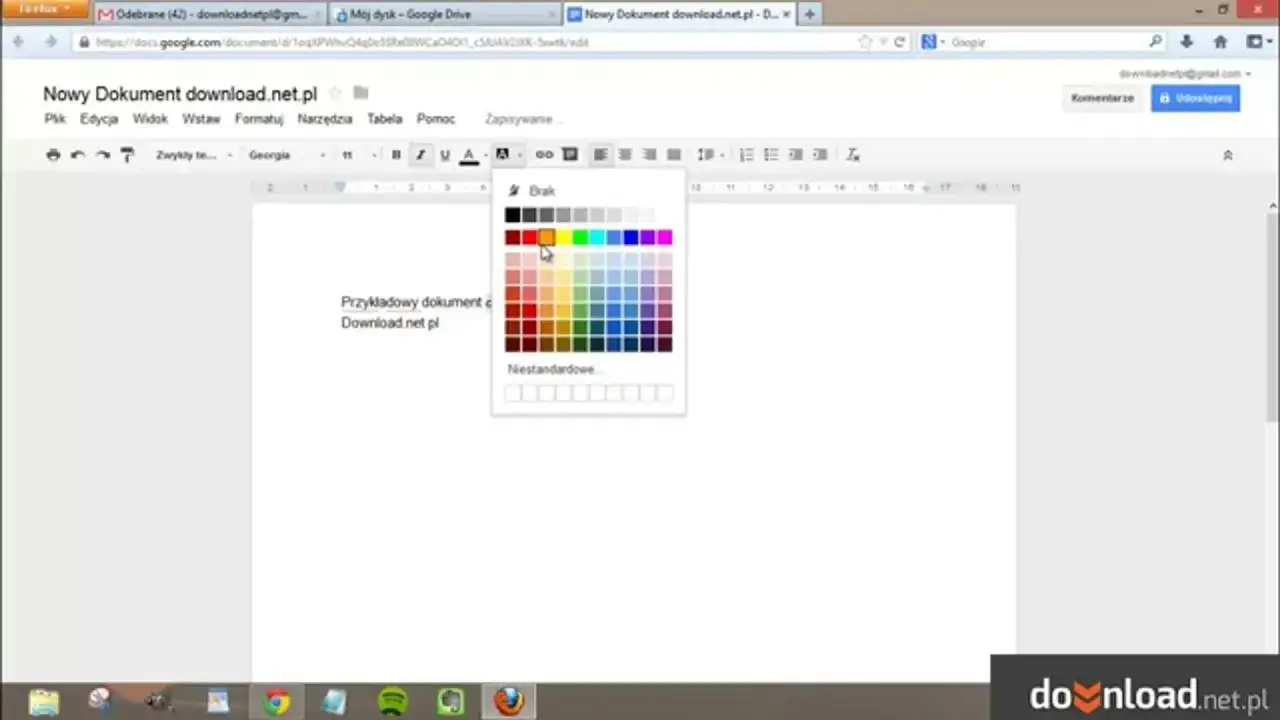Open the file explorer from the taskbar
Viewport: 1280px width, 720px height.
[44, 702]
